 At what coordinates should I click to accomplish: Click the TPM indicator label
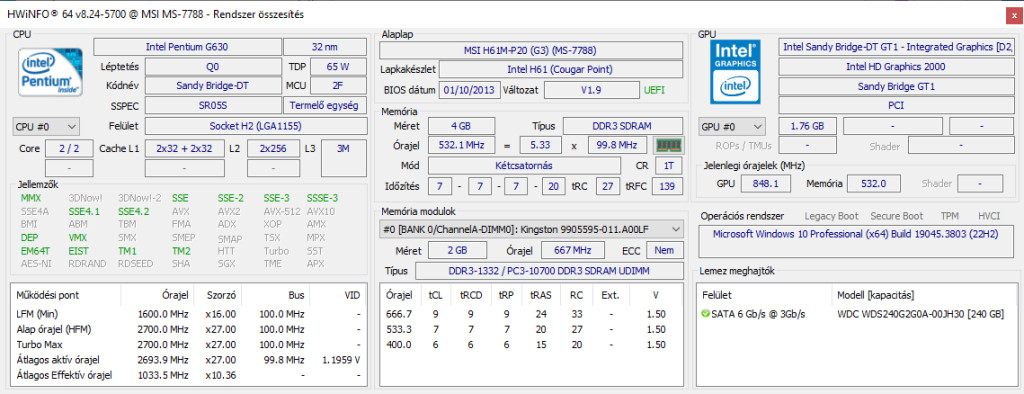tap(950, 216)
